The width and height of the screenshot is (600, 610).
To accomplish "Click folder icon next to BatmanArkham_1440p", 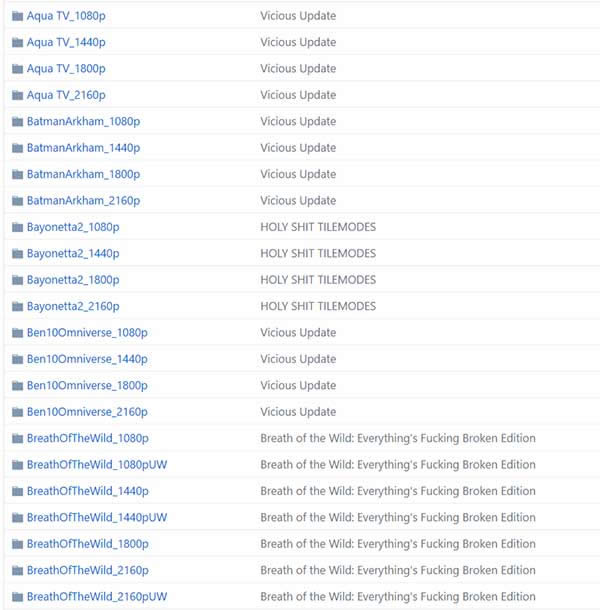I will click(x=17, y=148).
